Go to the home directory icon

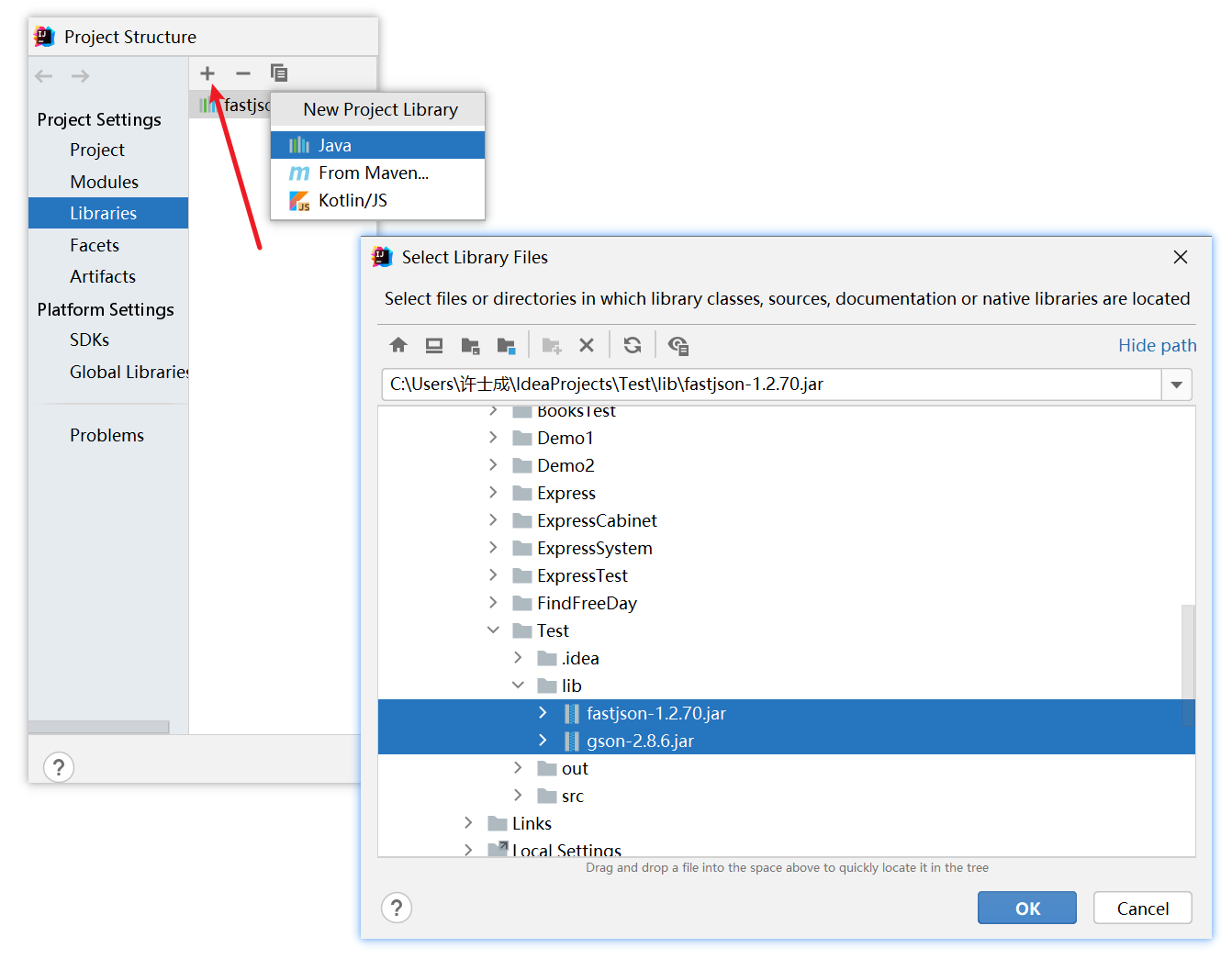click(x=398, y=345)
